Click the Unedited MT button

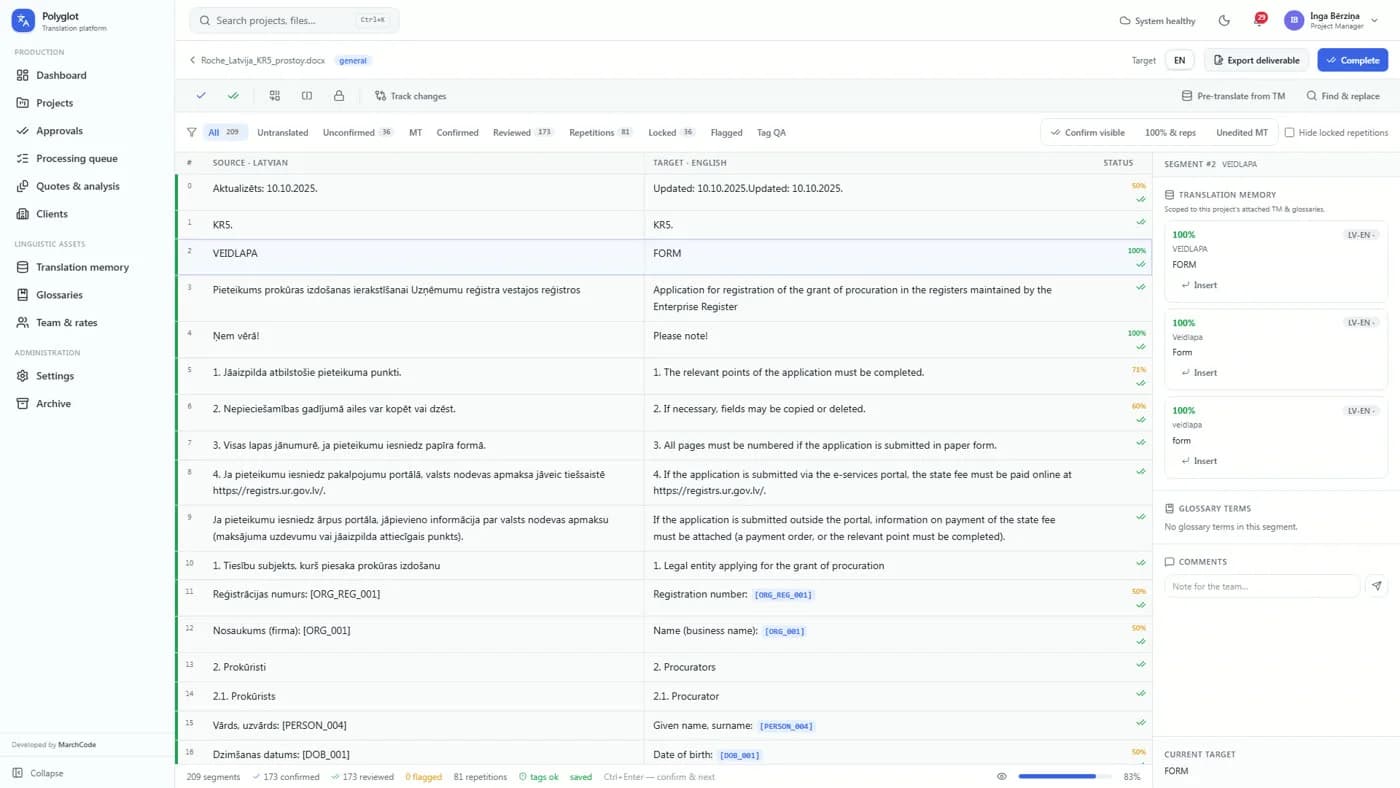tap(1241, 132)
